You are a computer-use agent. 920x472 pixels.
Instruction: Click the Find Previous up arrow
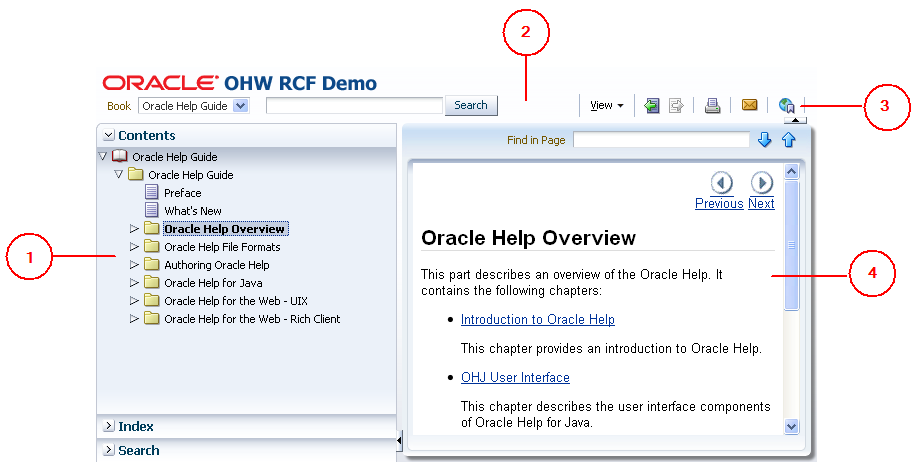coord(789,140)
